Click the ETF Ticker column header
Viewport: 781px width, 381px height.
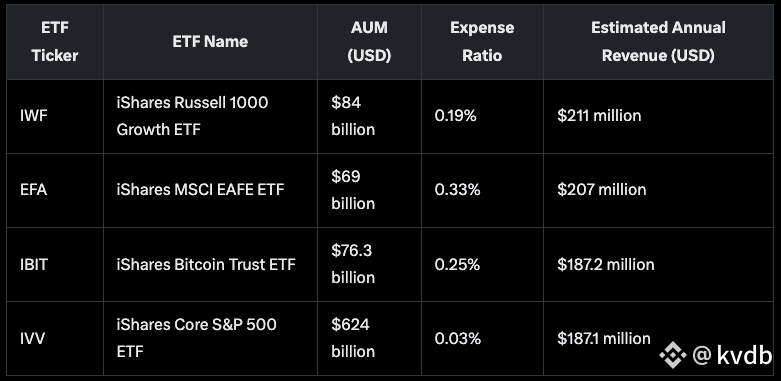55,42
